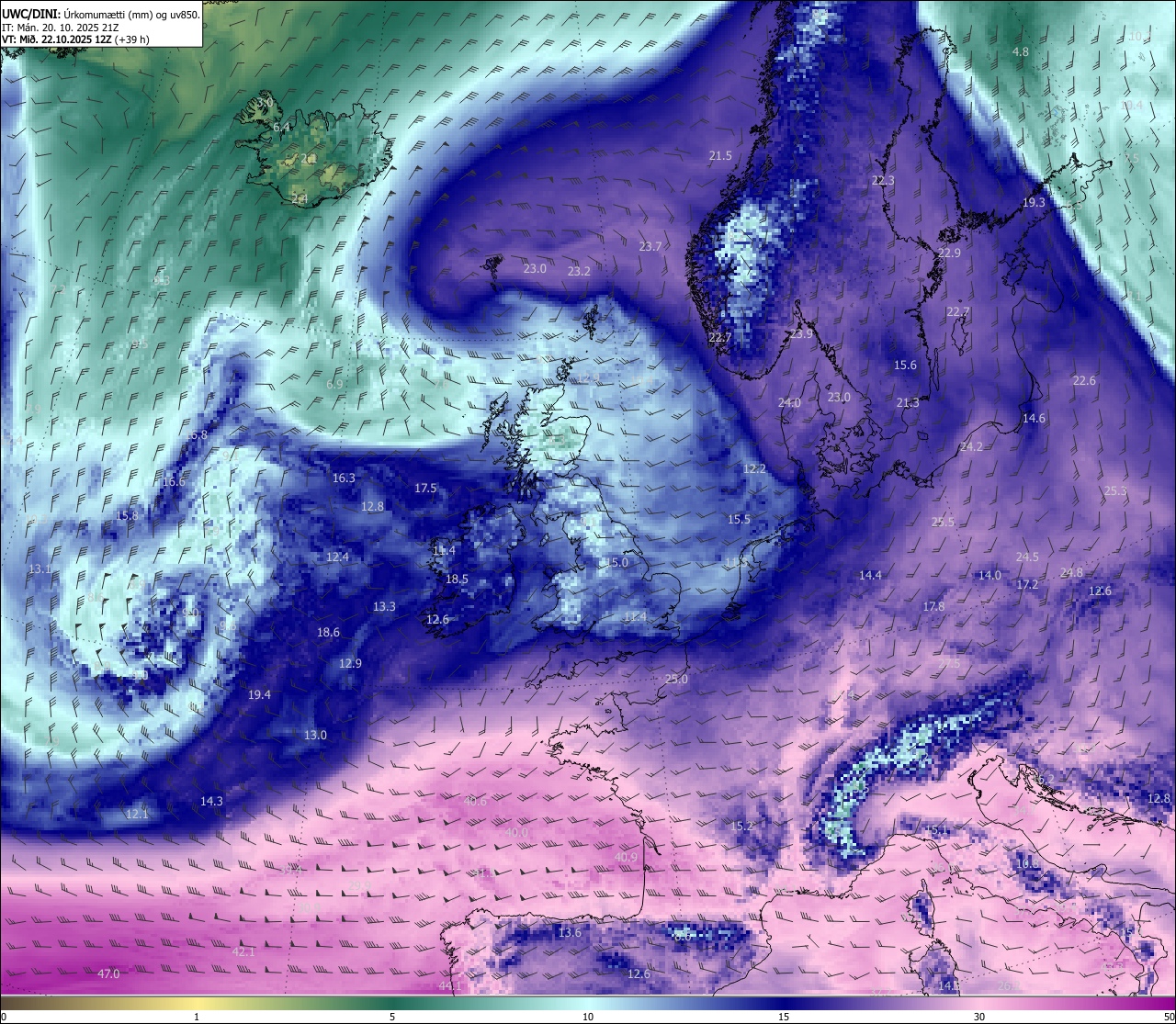Select the 2.4 value in southern Iceland
Viewport: 1176px width, 1024px height.
pos(300,198)
